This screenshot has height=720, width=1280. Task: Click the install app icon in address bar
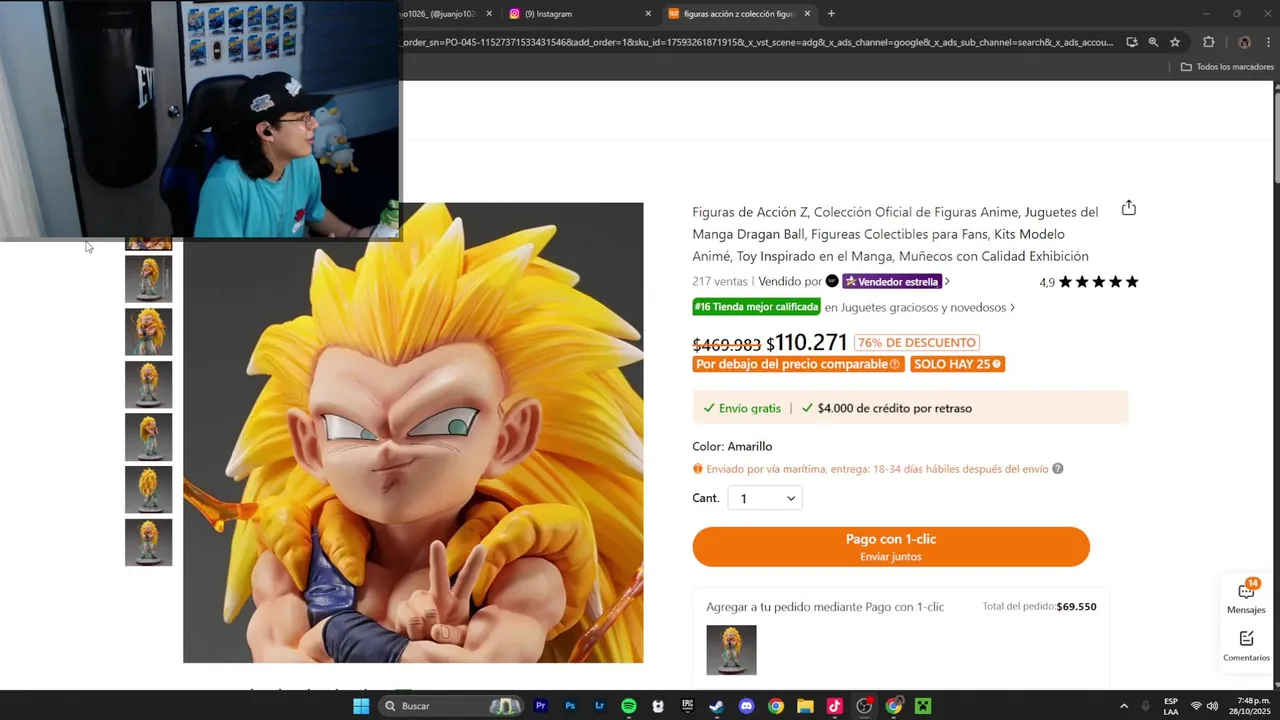tap(1131, 42)
